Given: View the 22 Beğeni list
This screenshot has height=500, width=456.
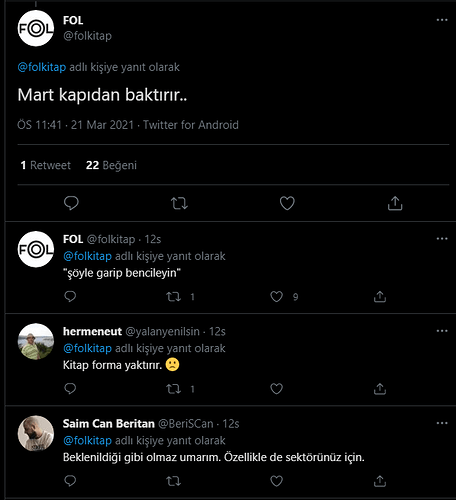Looking at the screenshot, I should click(x=111, y=165).
